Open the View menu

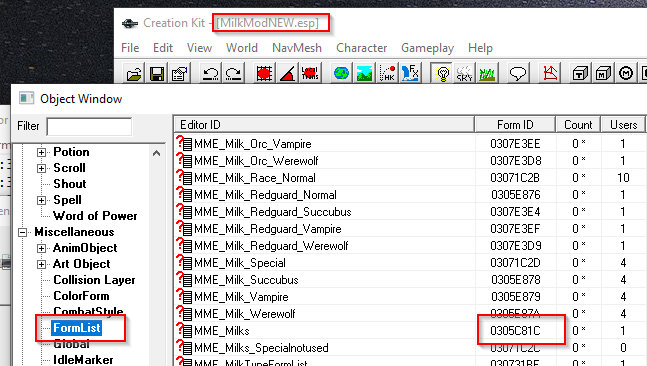pyautogui.click(x=199, y=48)
